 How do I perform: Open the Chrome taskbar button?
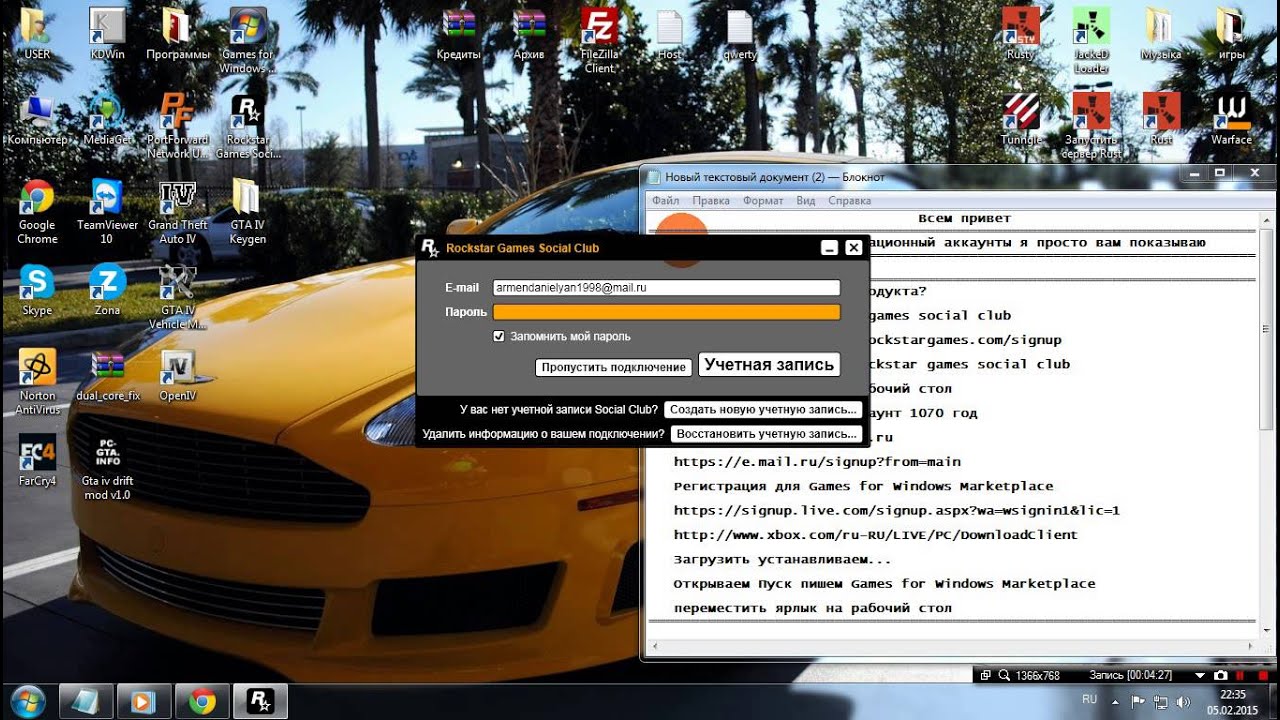tap(202, 702)
